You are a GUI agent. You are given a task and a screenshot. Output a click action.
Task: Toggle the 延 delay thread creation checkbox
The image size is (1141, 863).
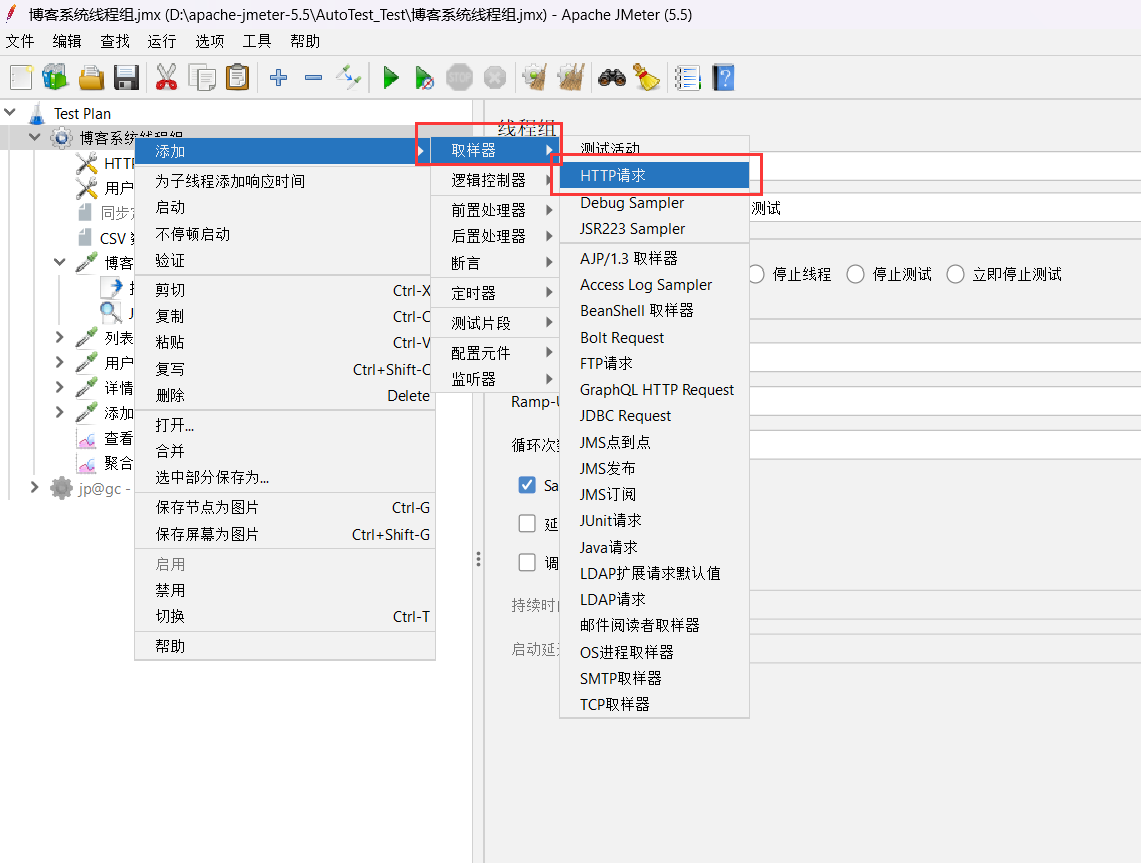click(528, 523)
